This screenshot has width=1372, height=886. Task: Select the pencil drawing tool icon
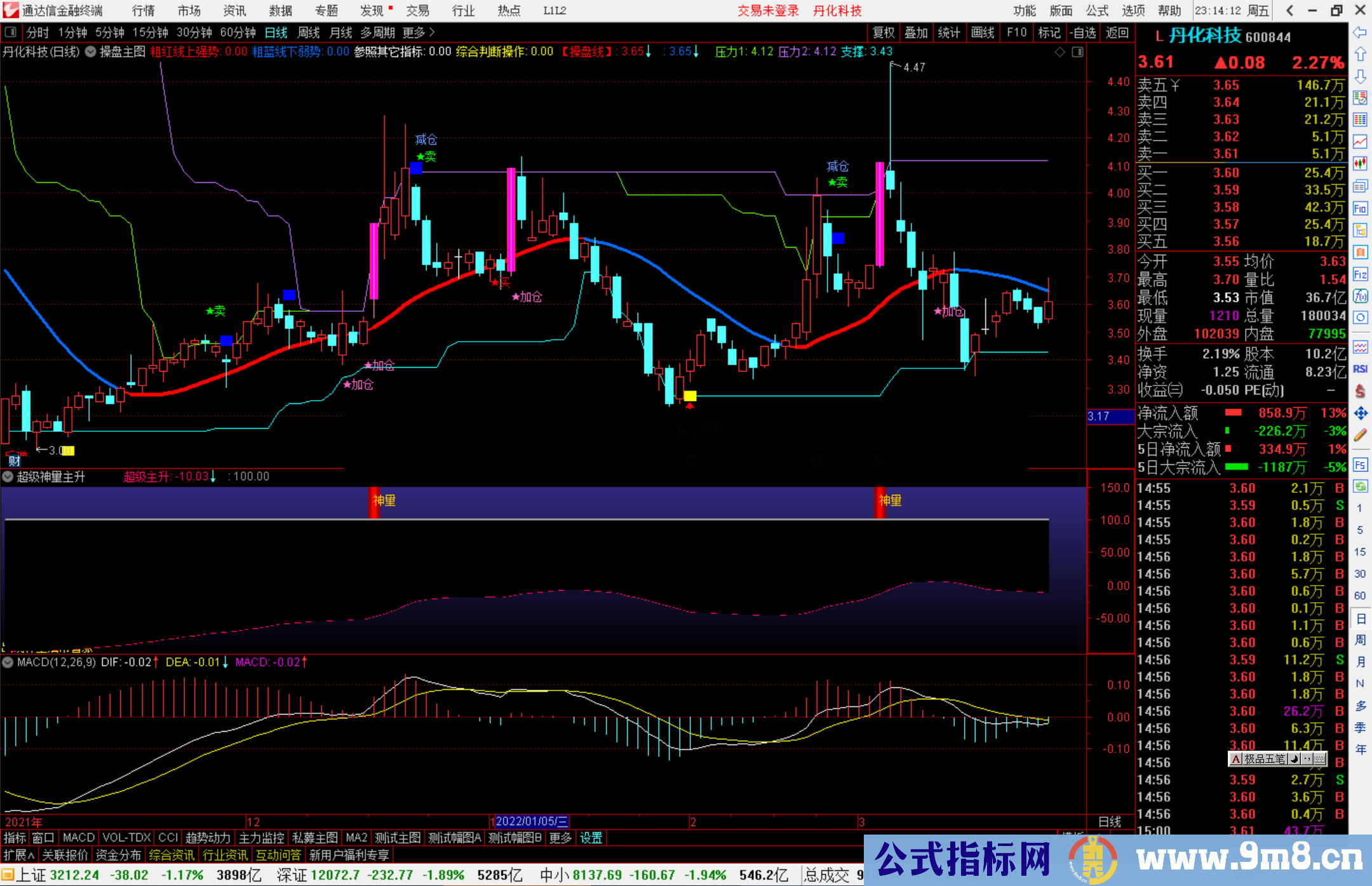[1360, 435]
